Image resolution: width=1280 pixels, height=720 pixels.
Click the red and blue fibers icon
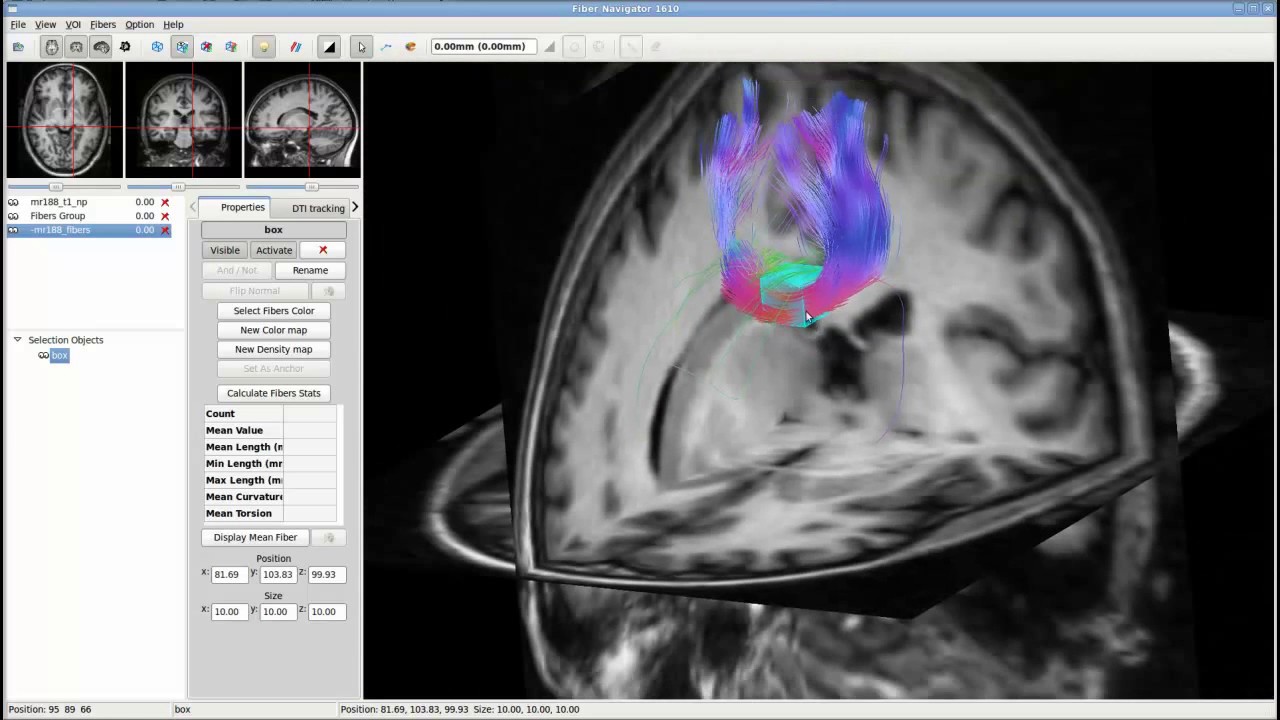[x=296, y=47]
